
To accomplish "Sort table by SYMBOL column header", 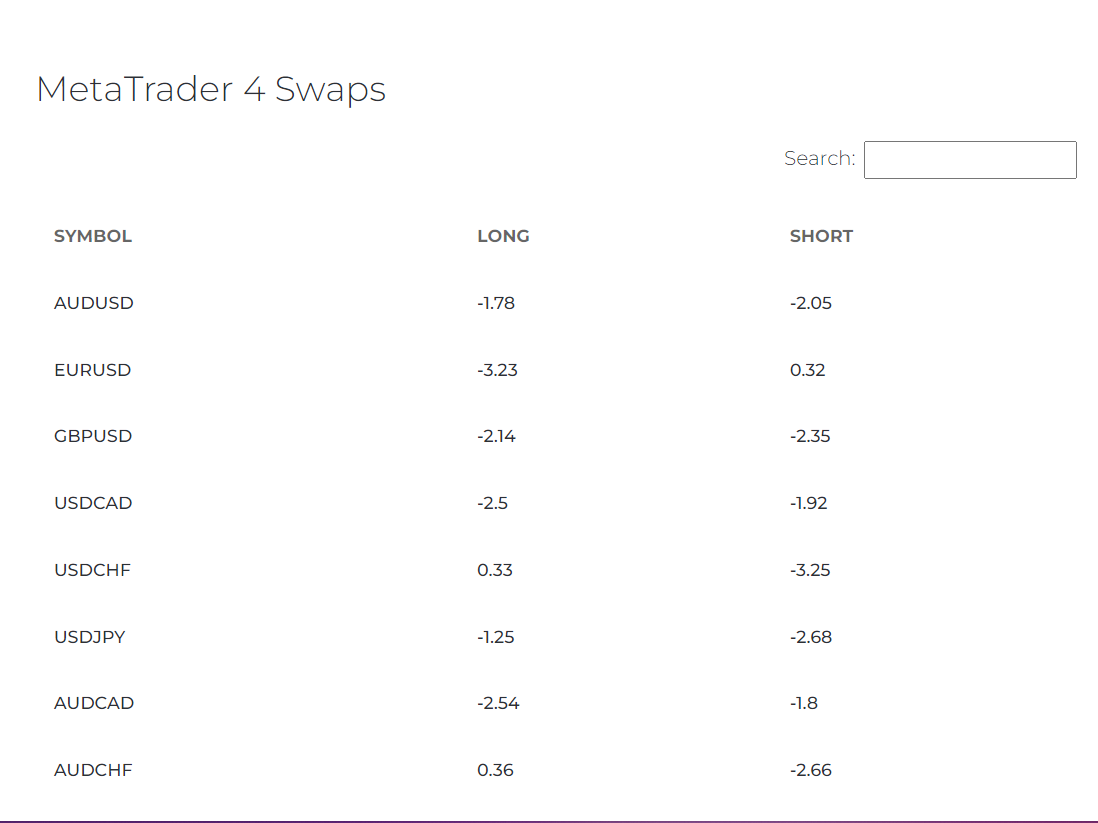I will tap(93, 236).
